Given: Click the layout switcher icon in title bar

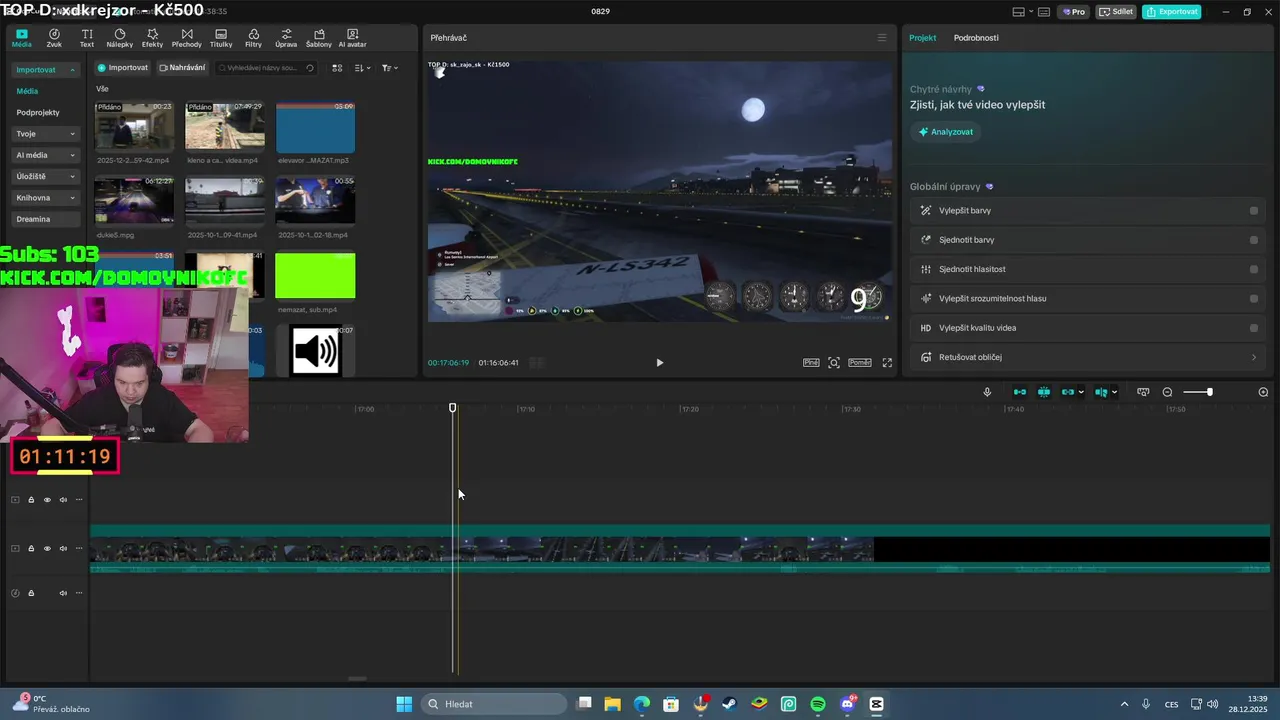Looking at the screenshot, I should 1019,12.
